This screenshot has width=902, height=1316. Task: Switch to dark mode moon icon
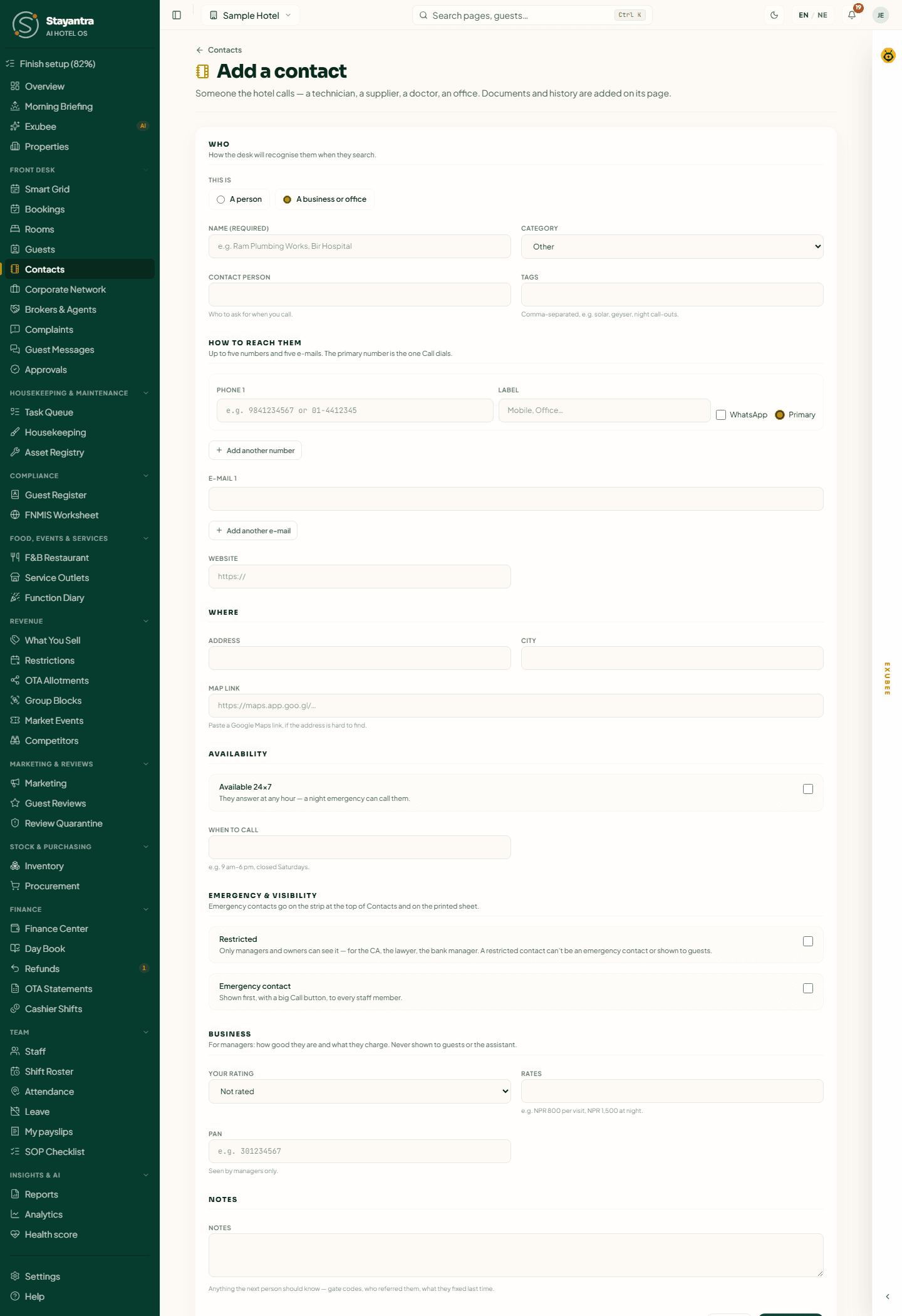[774, 15]
